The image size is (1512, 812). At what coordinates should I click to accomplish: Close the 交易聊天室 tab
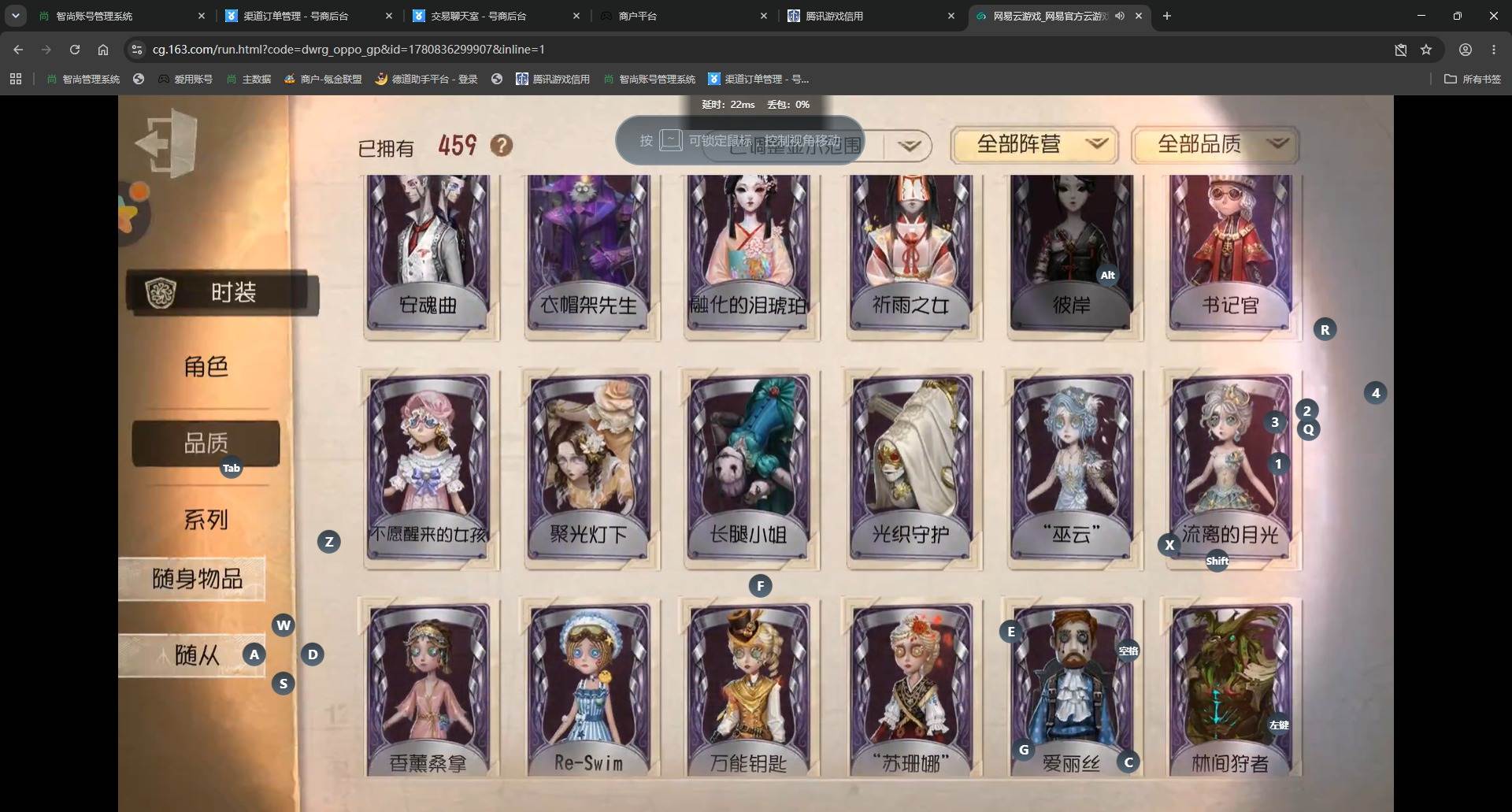576,16
